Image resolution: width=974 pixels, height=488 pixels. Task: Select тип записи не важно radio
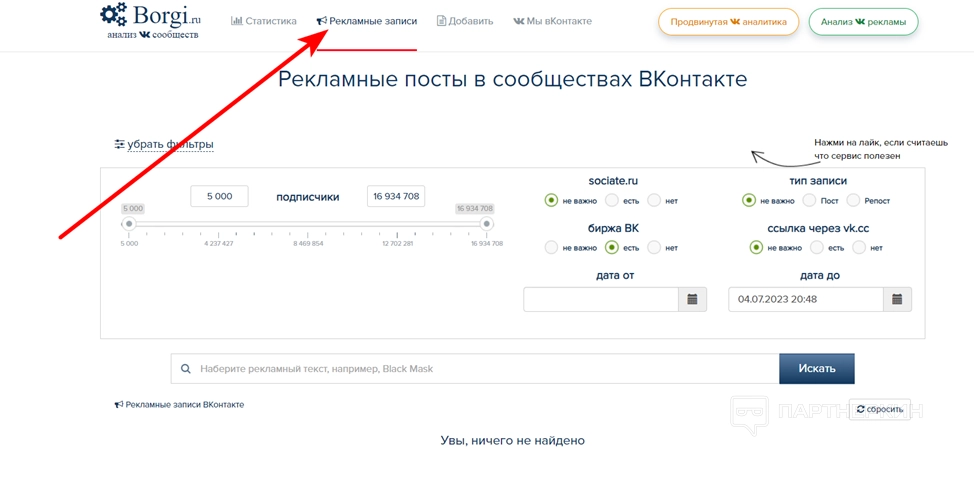(749, 201)
